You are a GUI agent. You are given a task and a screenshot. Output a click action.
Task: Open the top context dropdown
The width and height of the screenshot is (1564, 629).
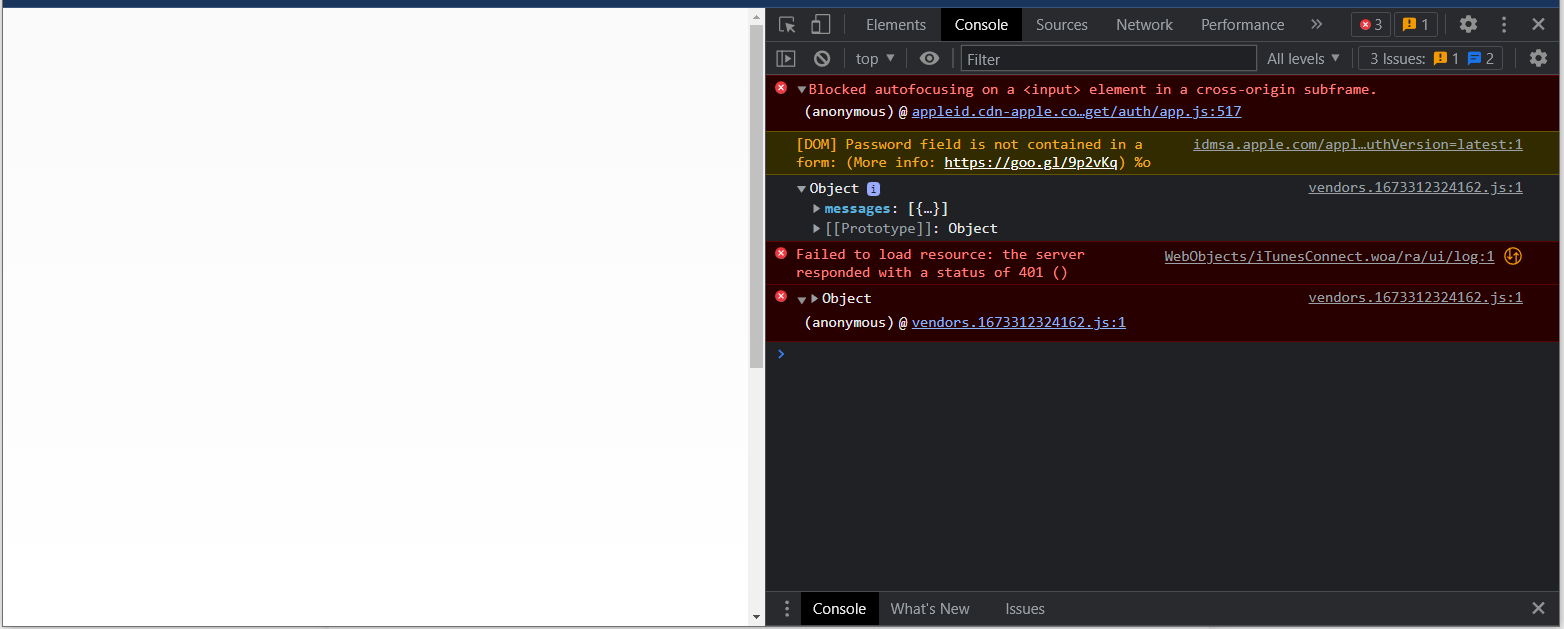875,59
